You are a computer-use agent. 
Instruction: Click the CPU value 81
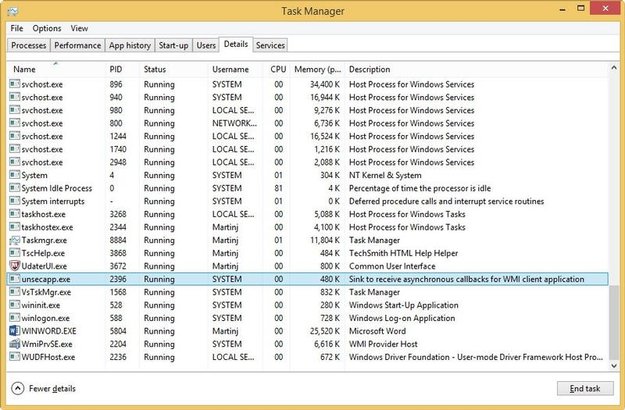click(279, 188)
